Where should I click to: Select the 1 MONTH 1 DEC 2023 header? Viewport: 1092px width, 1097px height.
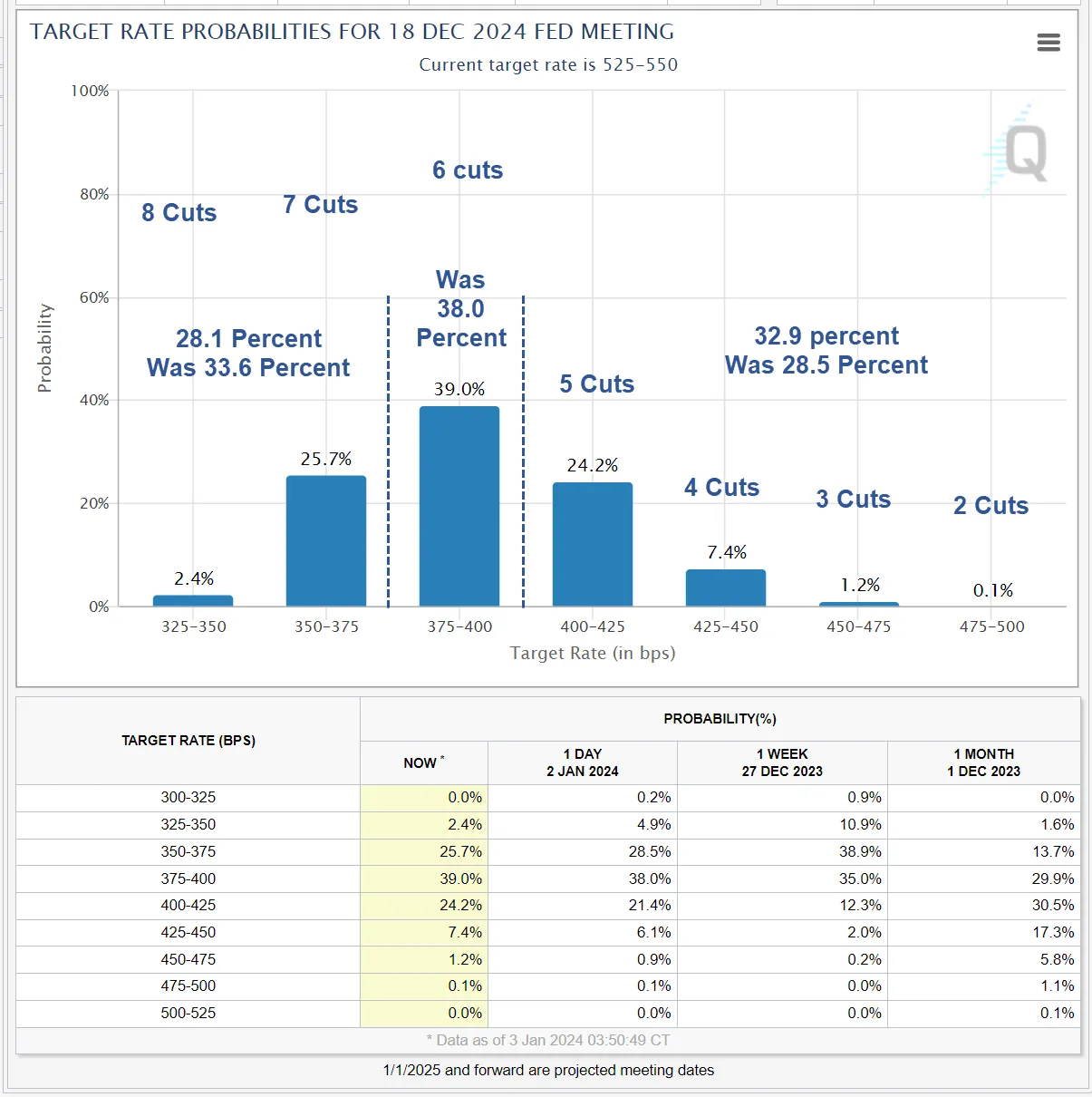click(983, 762)
